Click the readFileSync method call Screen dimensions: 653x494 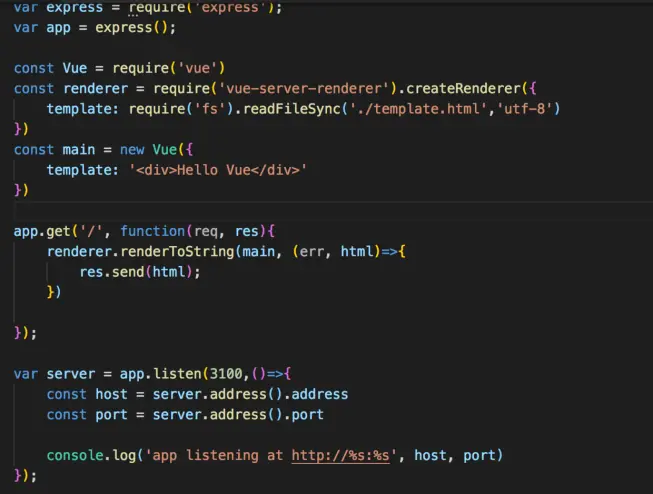tap(292, 109)
